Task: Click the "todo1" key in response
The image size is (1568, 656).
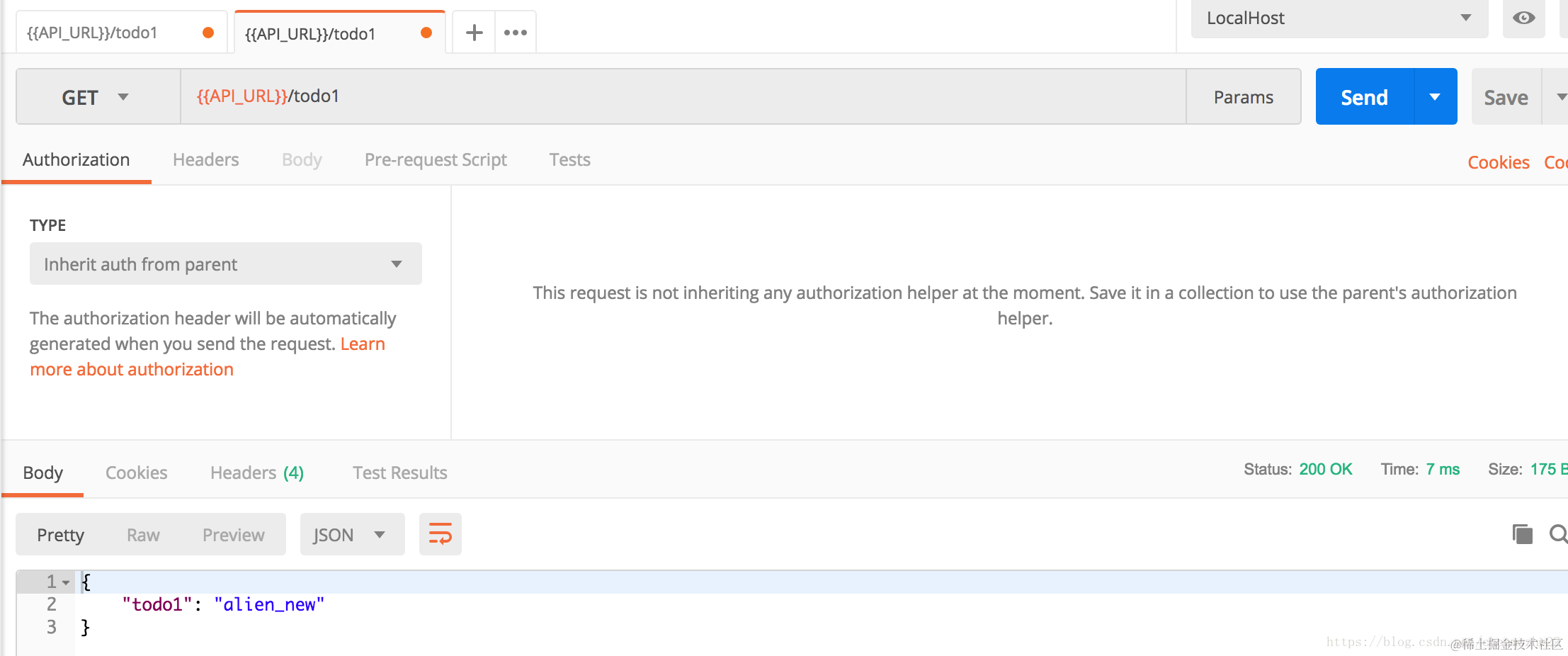Action: tap(157, 604)
